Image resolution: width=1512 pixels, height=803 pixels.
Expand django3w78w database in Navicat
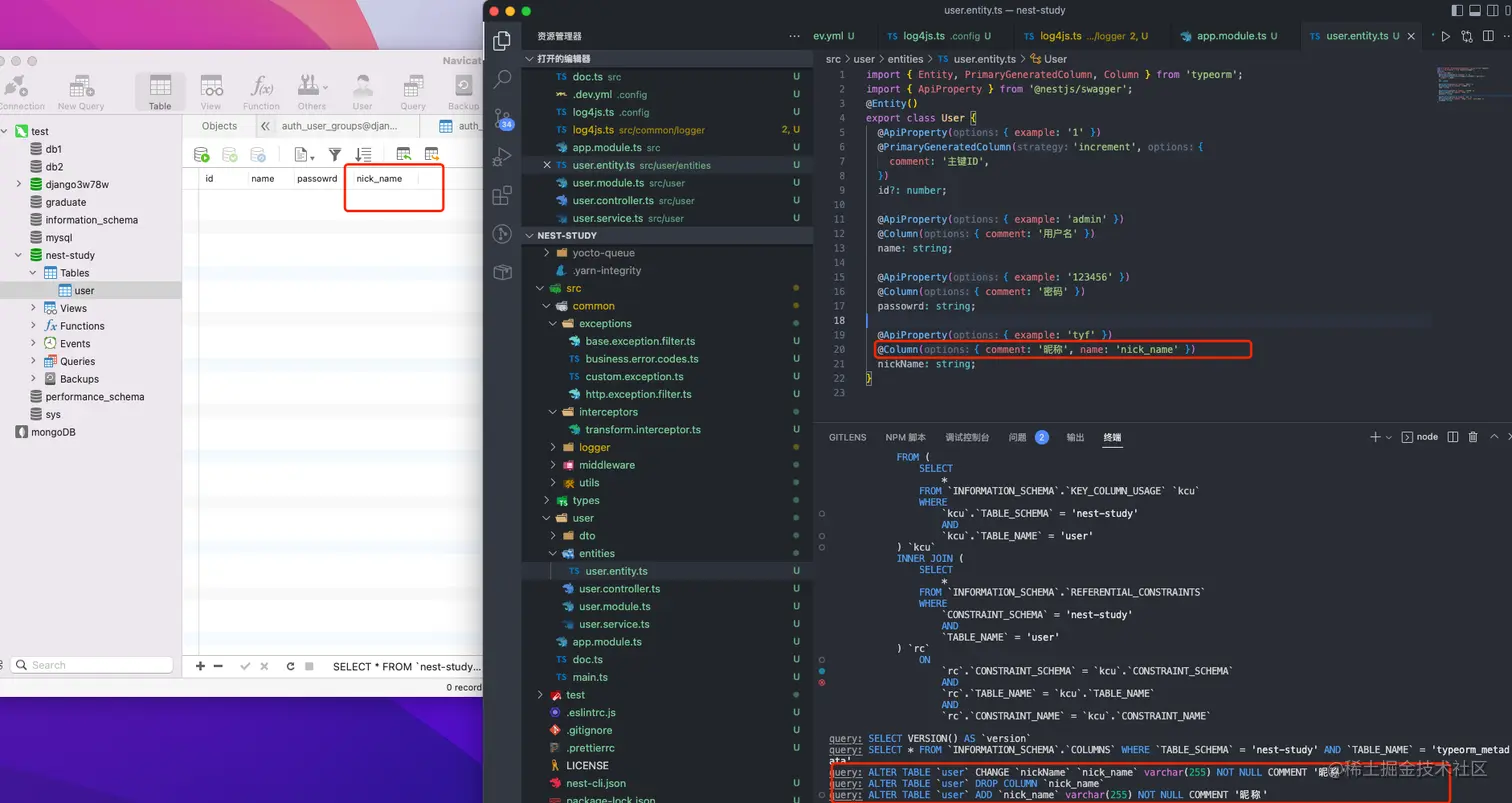[19, 184]
